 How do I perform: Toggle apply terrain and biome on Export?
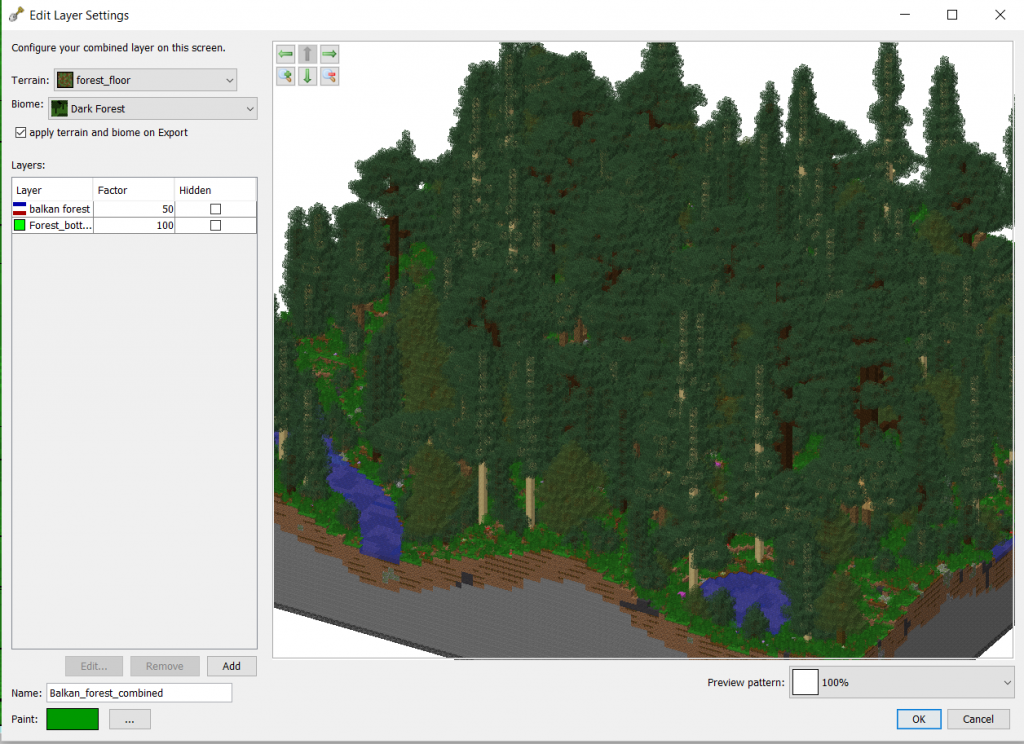21,132
